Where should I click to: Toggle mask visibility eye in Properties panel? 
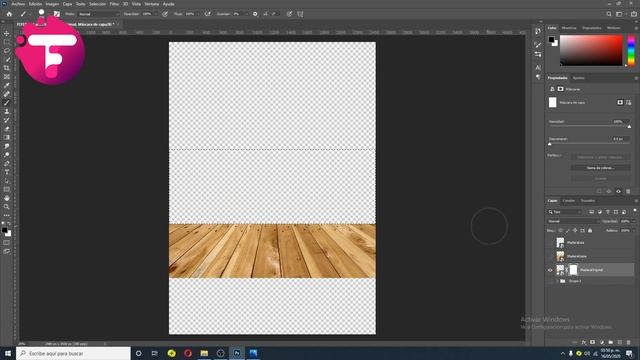pyautogui.click(x=618, y=191)
